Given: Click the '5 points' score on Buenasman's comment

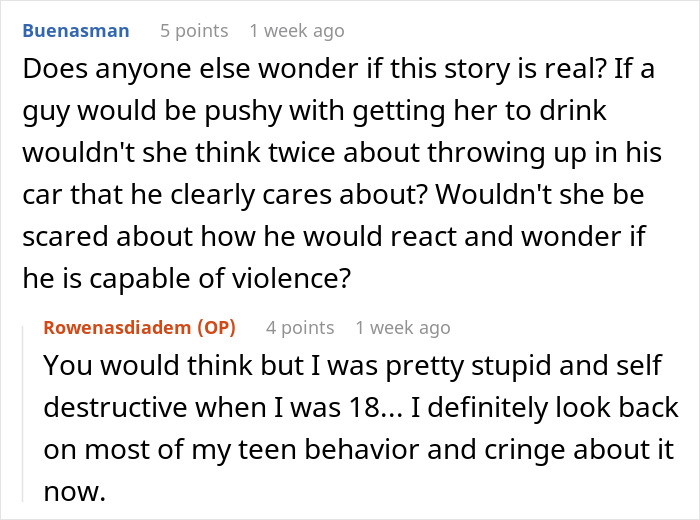Looking at the screenshot, I should (194, 30).
